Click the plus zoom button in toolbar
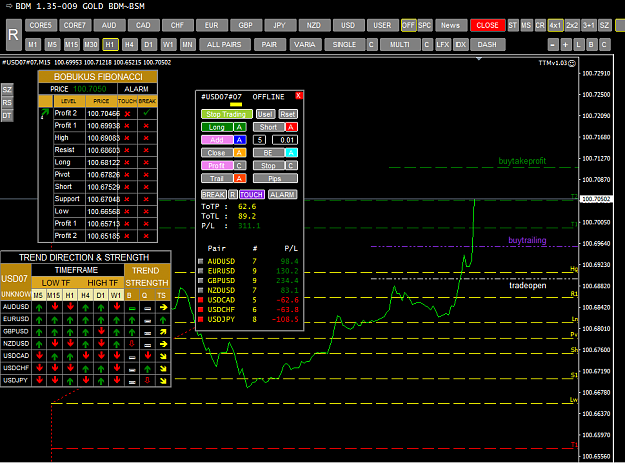The image size is (625, 463). click(x=565, y=45)
